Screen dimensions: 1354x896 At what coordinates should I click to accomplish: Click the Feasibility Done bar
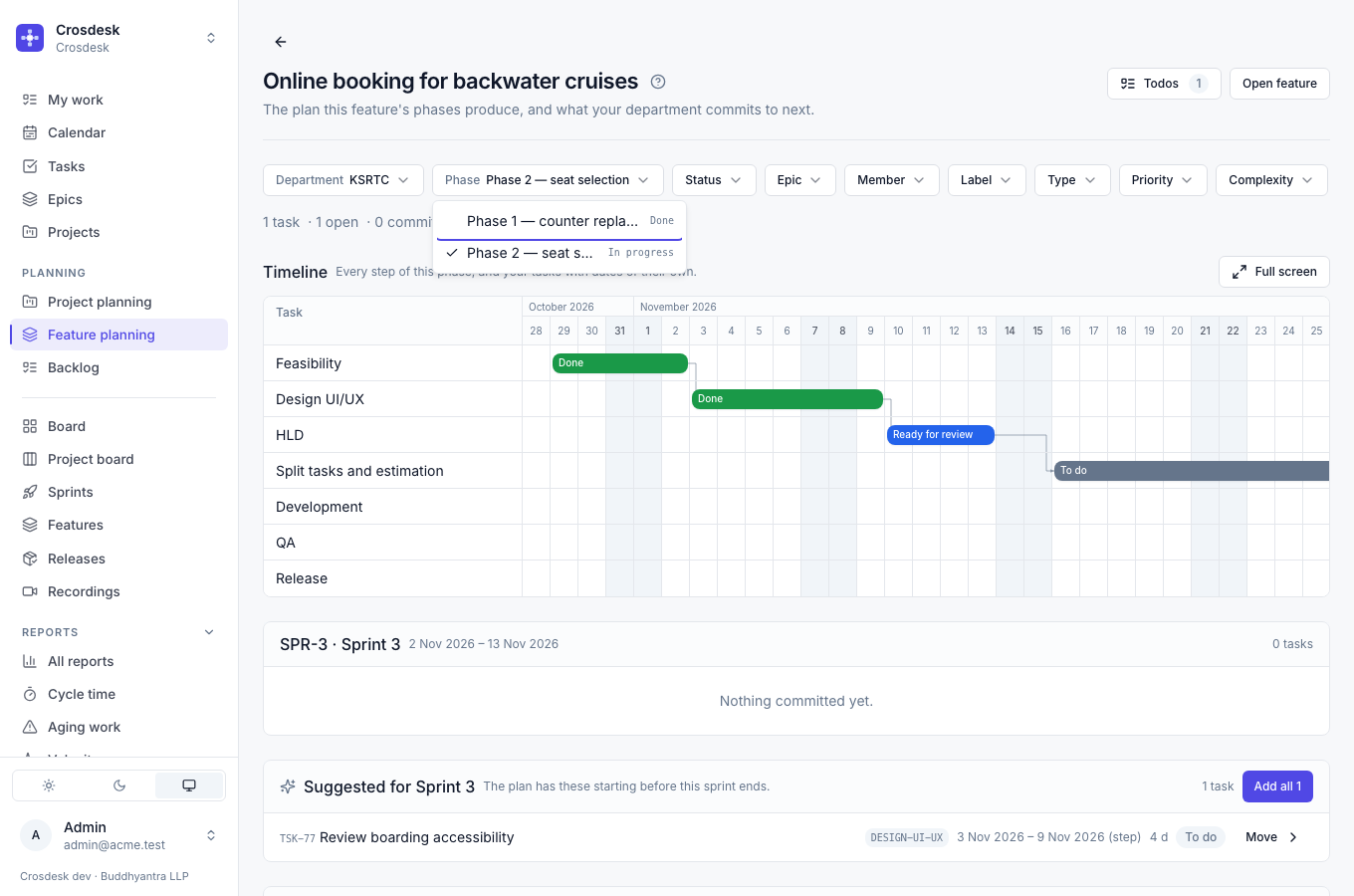click(620, 363)
